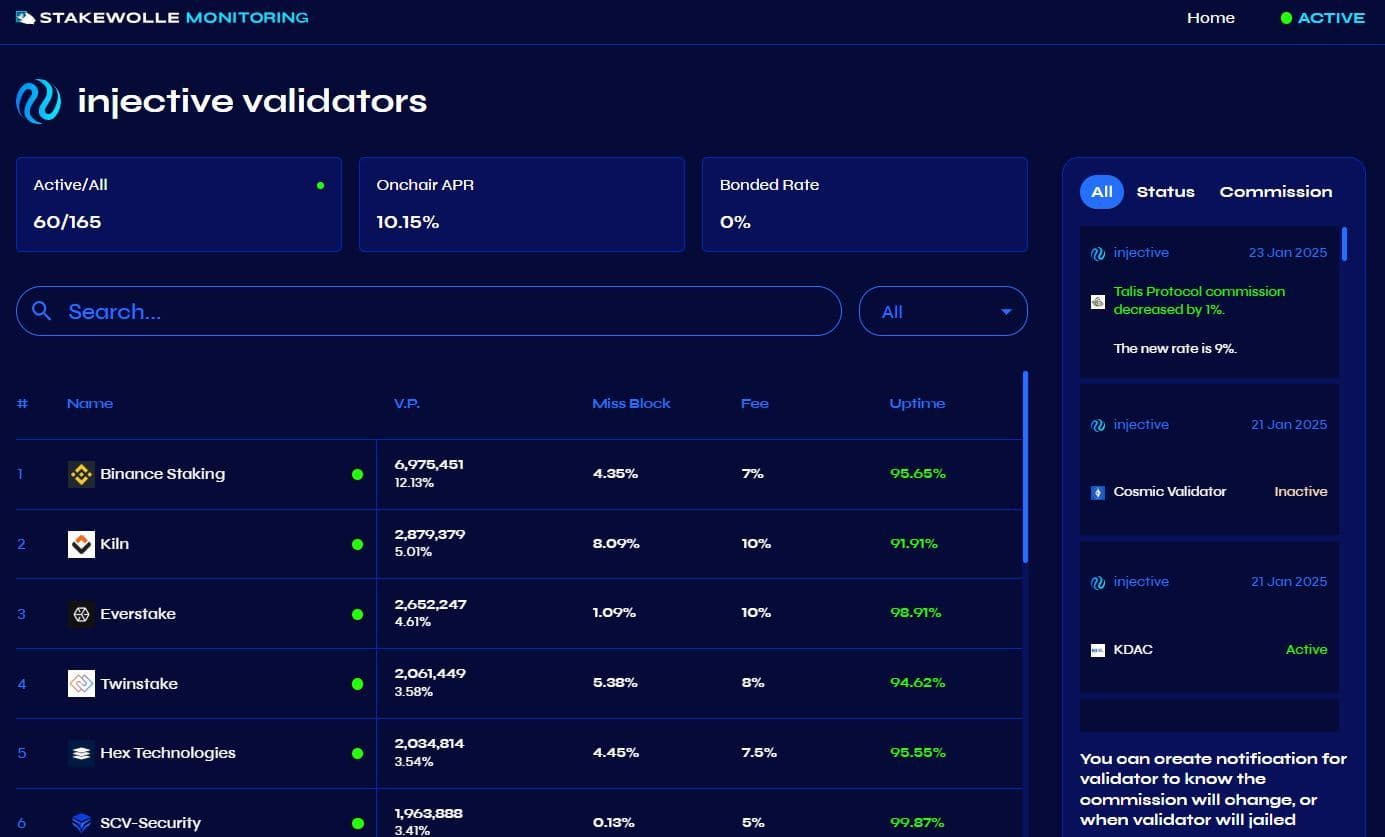Click green status dot for Binance Staking
This screenshot has width=1385, height=837.
point(357,474)
